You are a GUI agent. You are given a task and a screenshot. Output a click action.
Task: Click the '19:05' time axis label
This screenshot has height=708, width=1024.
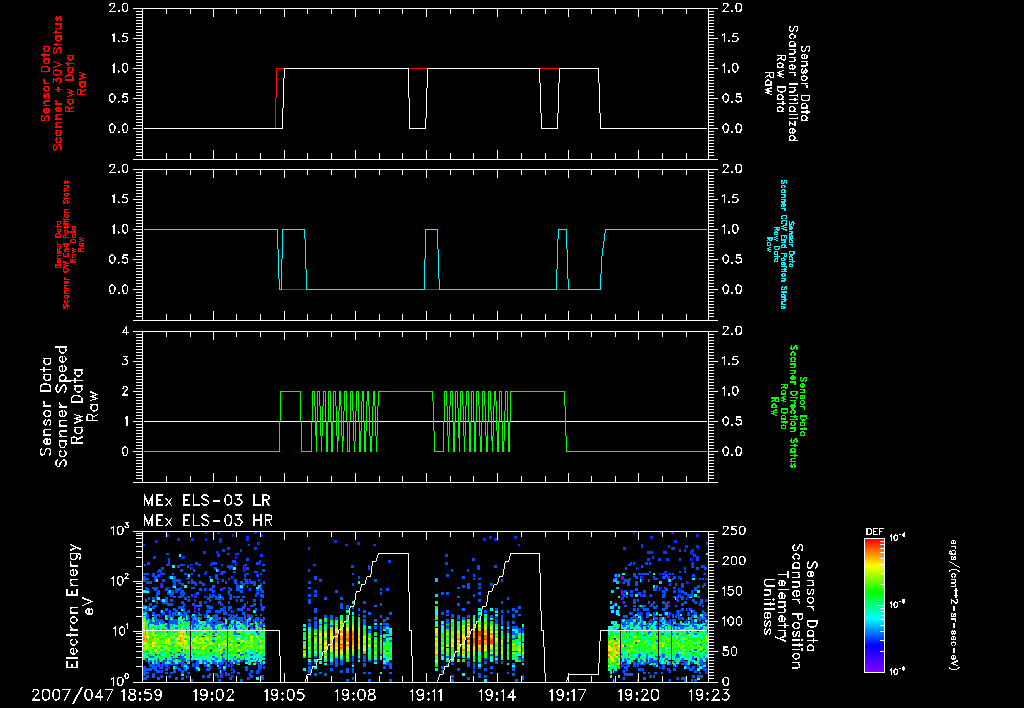coord(283,696)
